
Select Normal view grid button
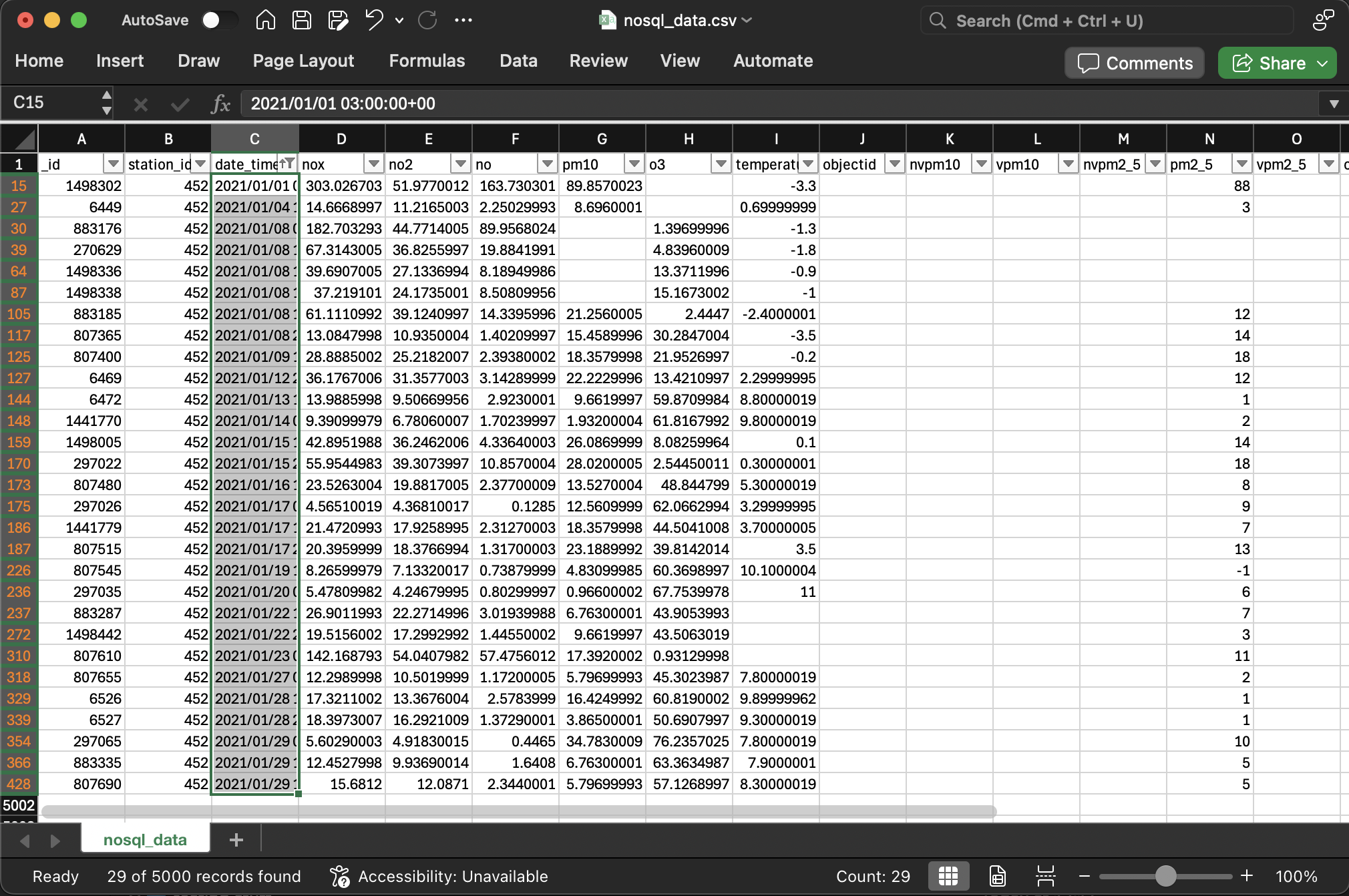pyautogui.click(x=948, y=876)
